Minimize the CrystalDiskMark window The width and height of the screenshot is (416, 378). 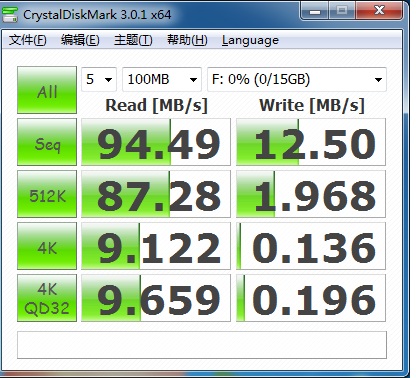(x=315, y=11)
